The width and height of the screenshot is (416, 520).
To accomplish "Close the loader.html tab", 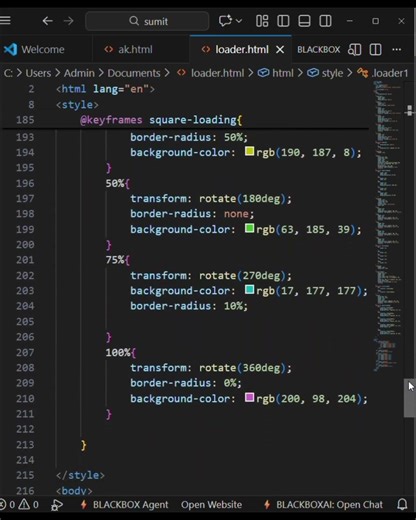I will tap(280, 50).
